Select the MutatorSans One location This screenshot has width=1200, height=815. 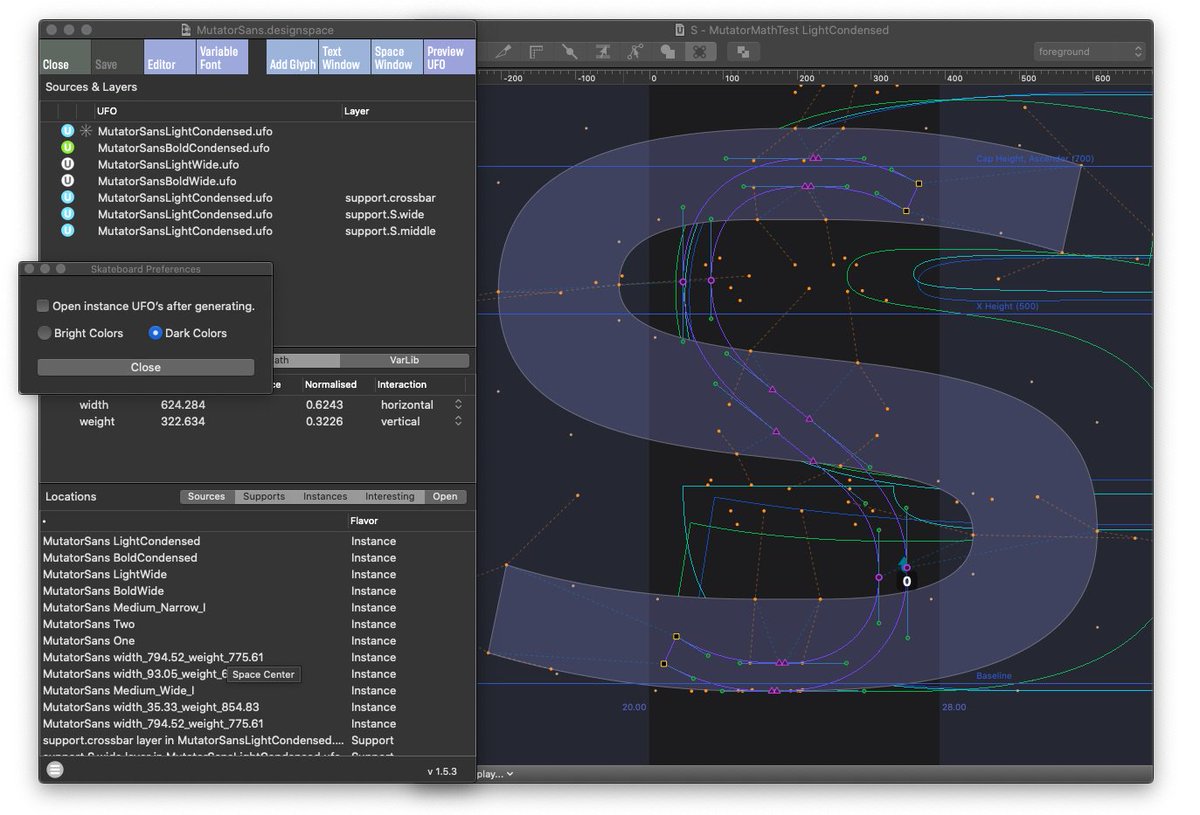click(x=257, y=641)
